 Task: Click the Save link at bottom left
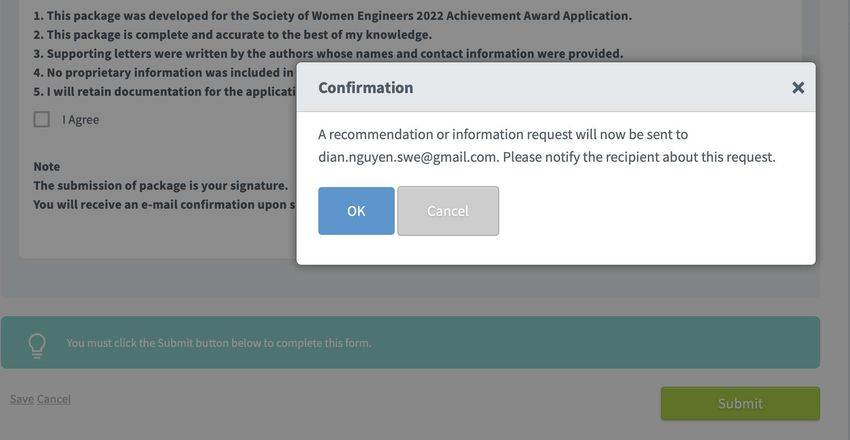(22, 399)
